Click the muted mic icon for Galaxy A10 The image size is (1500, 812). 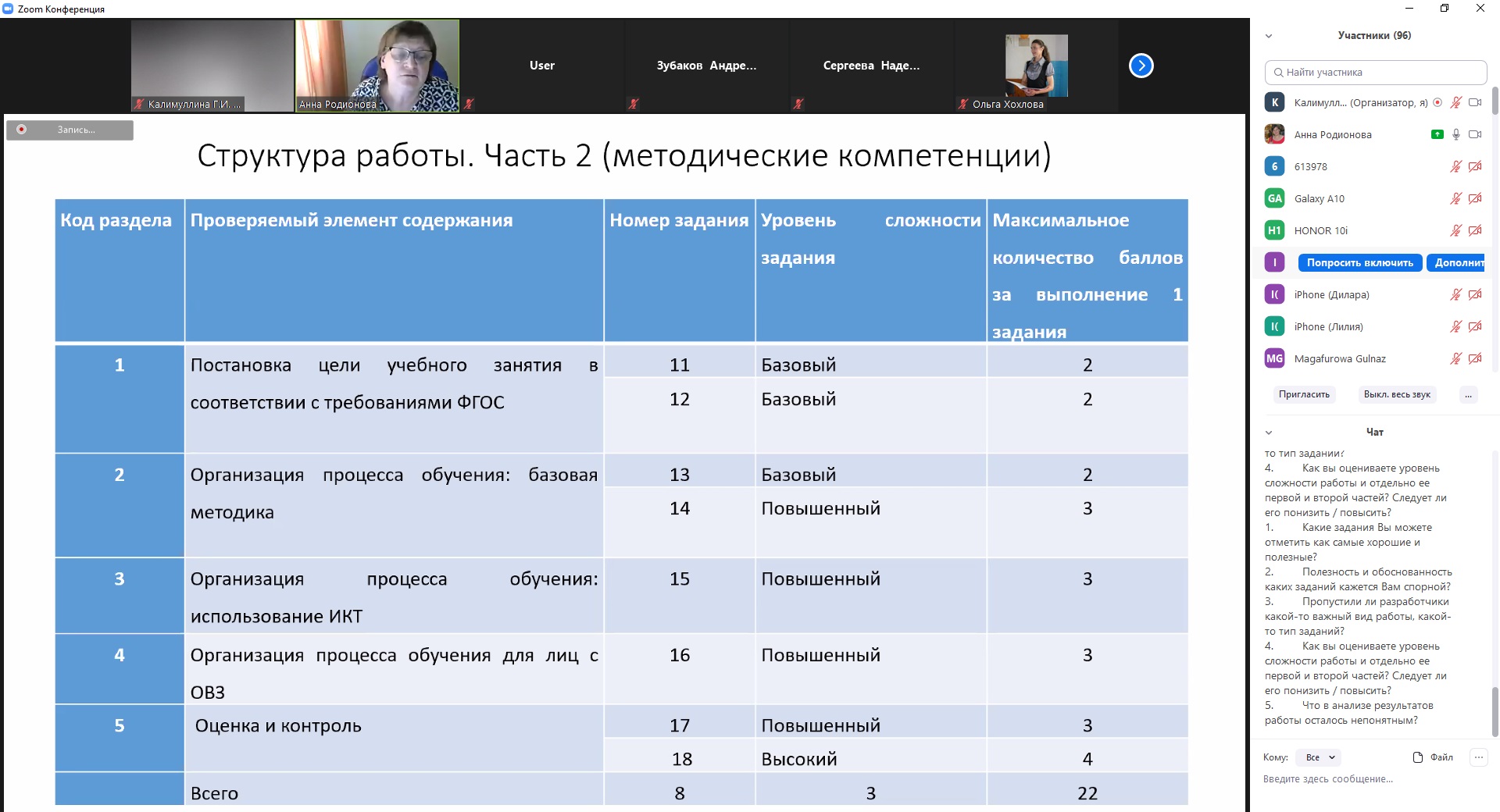click(x=1455, y=198)
